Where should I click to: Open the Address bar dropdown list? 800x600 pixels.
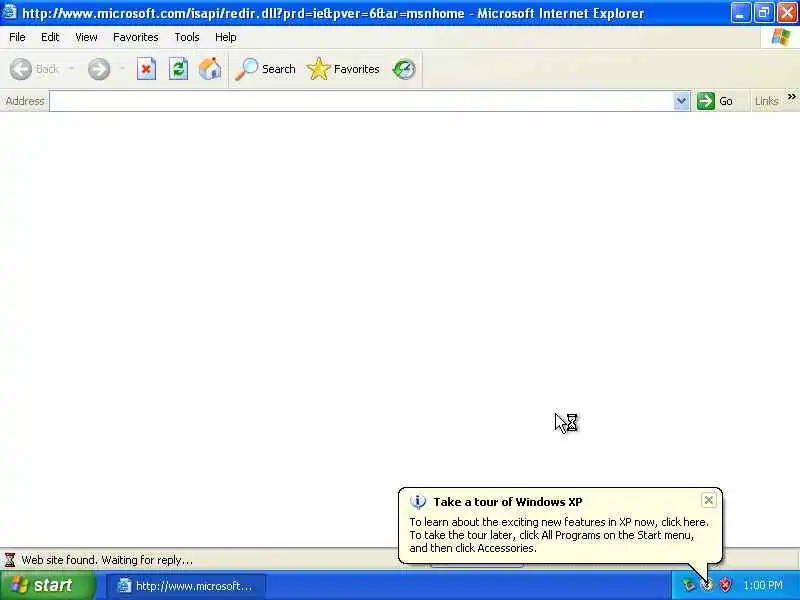click(x=681, y=101)
